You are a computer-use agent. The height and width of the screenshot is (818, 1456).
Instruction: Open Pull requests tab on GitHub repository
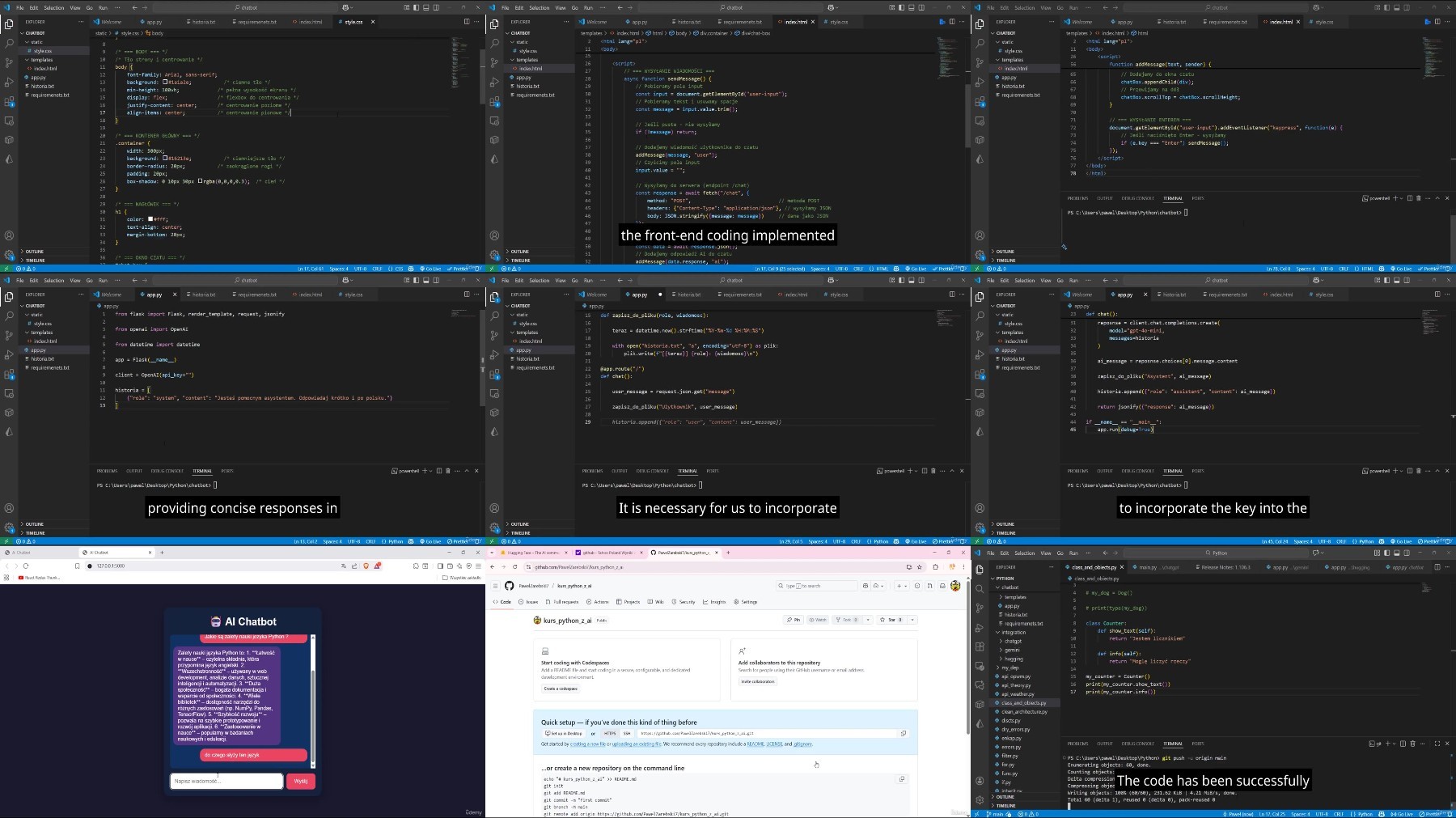coord(563,602)
